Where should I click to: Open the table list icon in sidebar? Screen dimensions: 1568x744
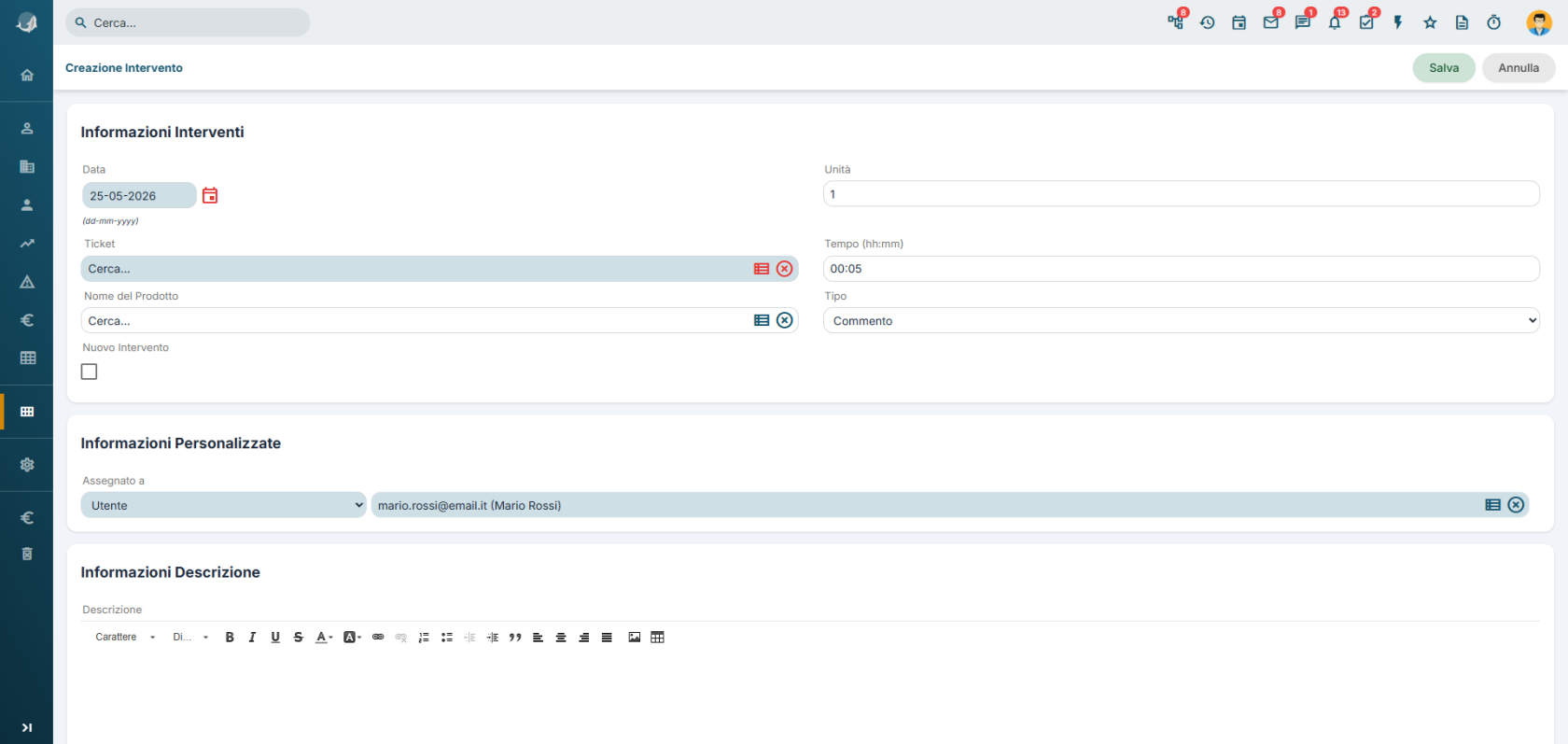(27, 358)
